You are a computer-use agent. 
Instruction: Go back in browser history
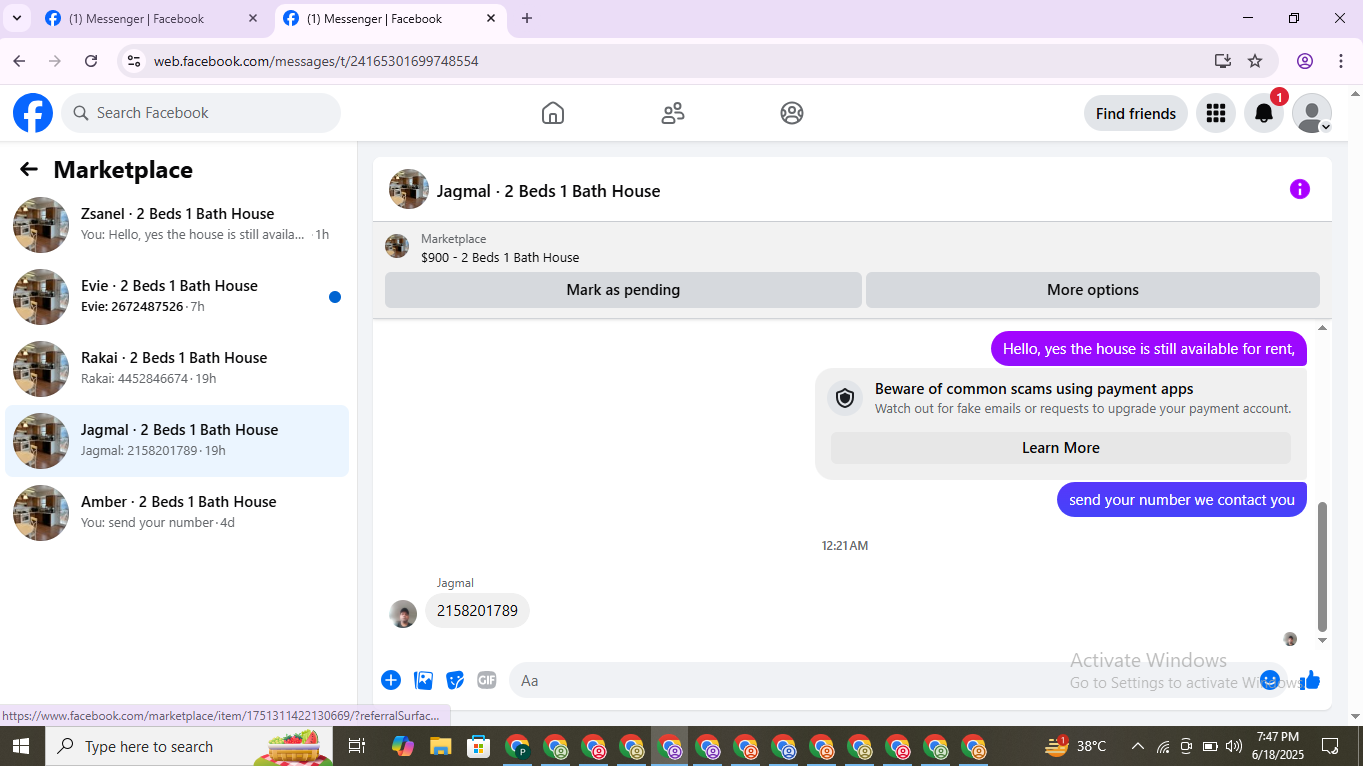coord(19,61)
